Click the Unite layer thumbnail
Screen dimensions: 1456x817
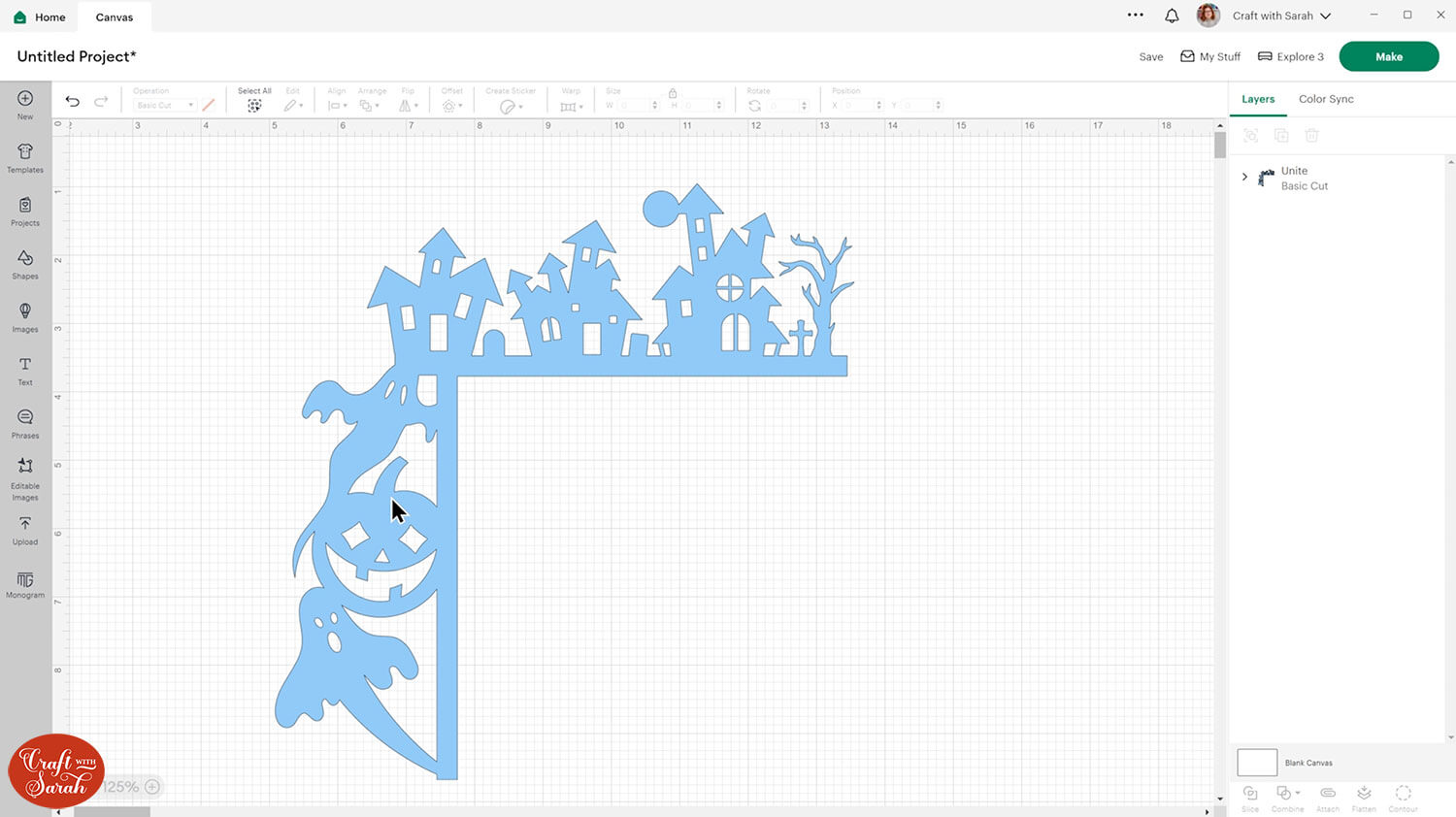[x=1266, y=178]
